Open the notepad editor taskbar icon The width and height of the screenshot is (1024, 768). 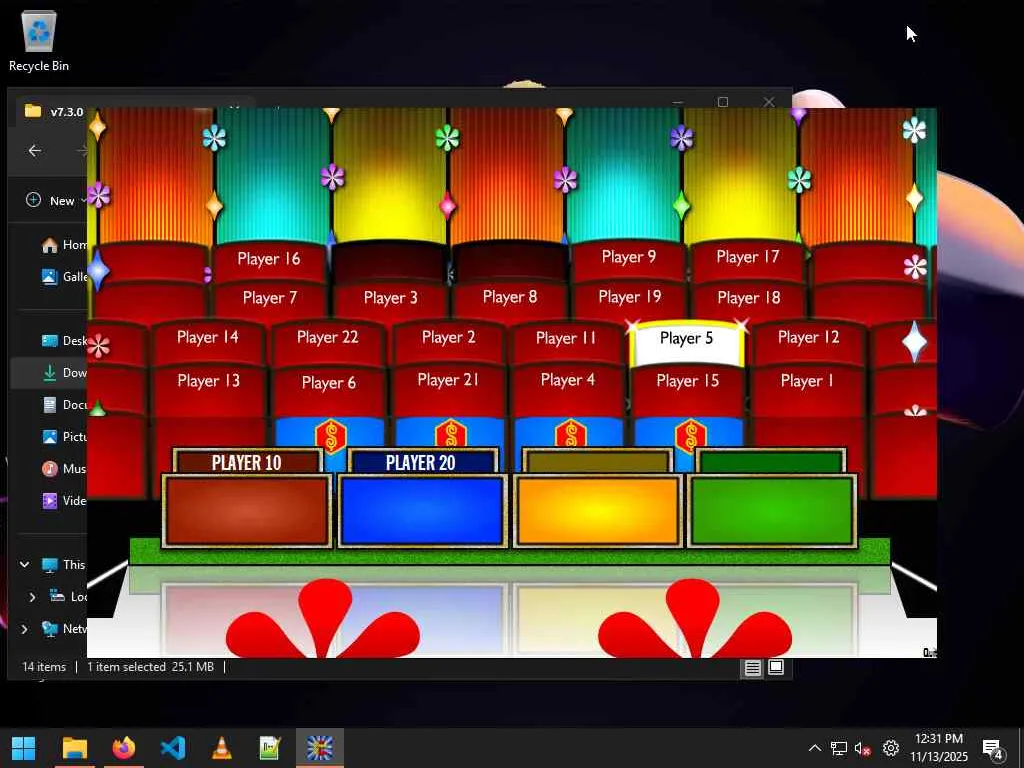(x=270, y=748)
